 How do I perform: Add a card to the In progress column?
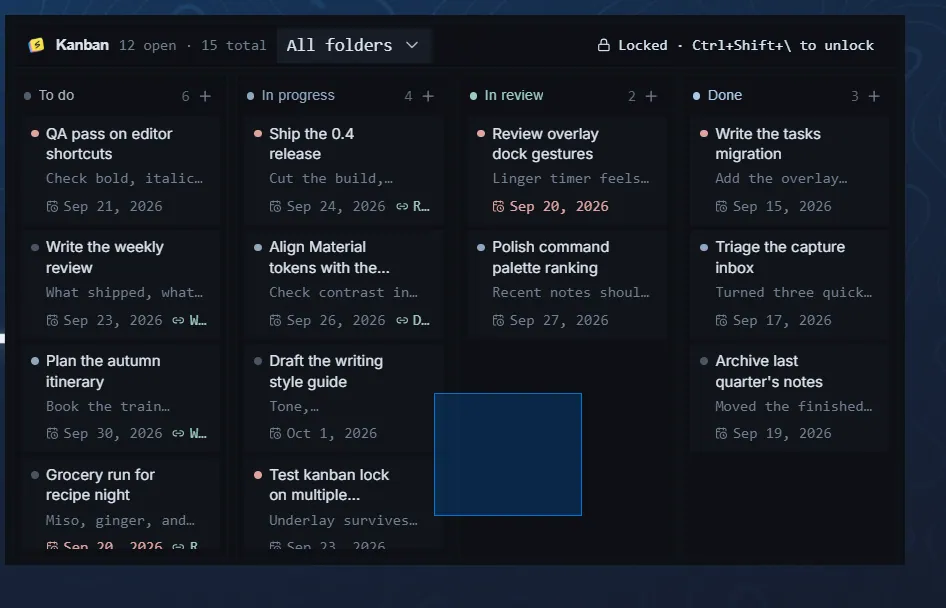click(428, 96)
